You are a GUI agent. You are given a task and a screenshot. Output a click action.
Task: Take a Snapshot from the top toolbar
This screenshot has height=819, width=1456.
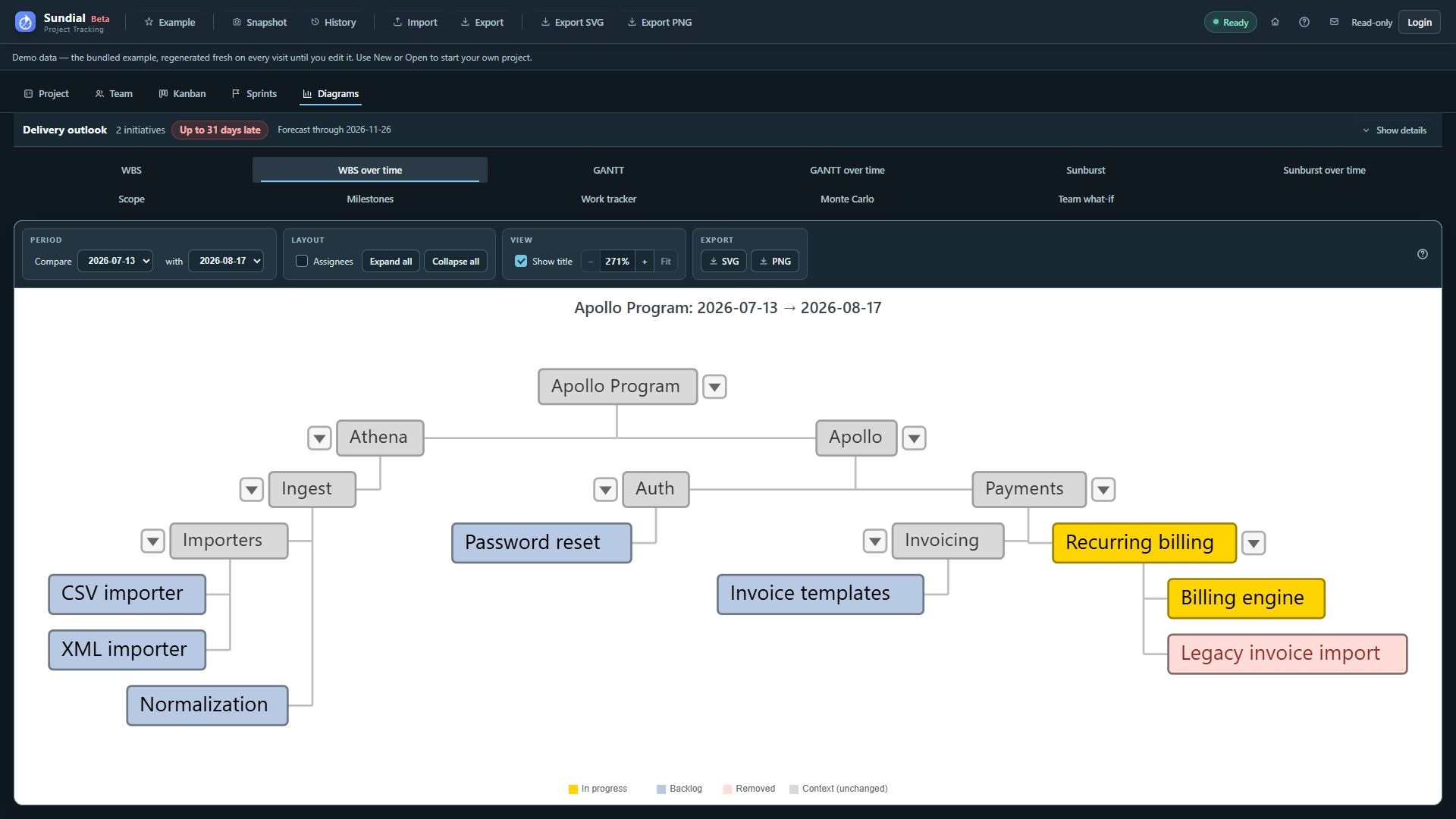[259, 22]
